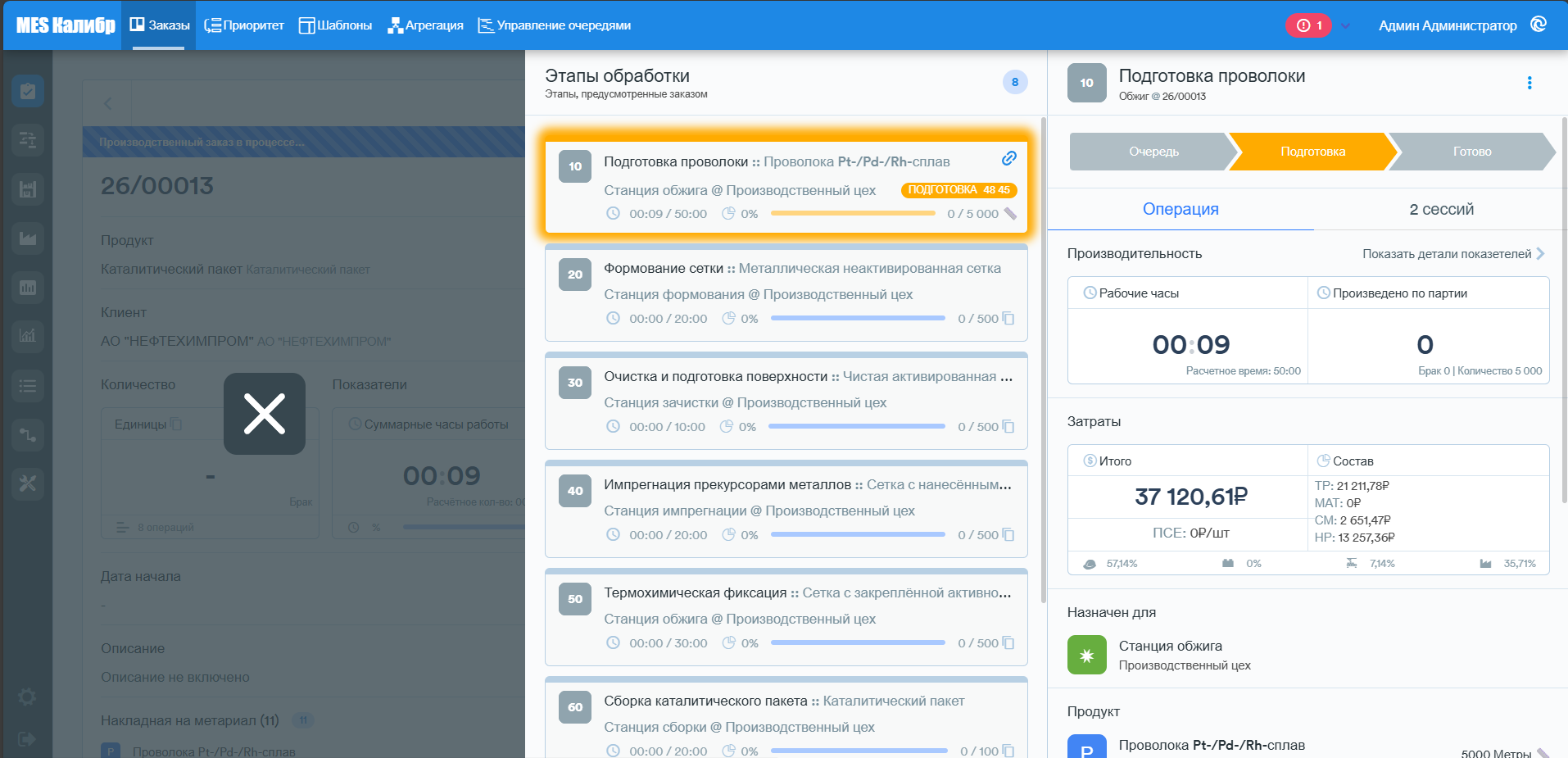Select stage 50 Термохимическая фиксация

786,617
